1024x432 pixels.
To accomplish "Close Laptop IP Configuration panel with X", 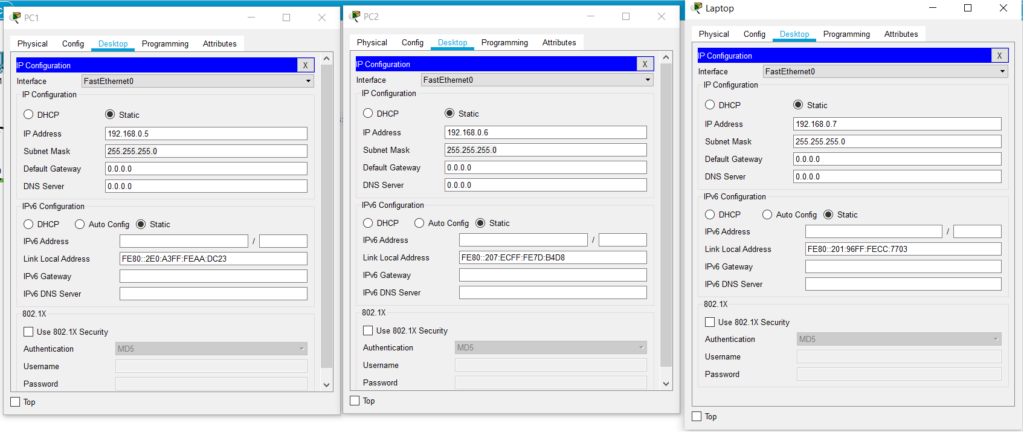I will [998, 56].
